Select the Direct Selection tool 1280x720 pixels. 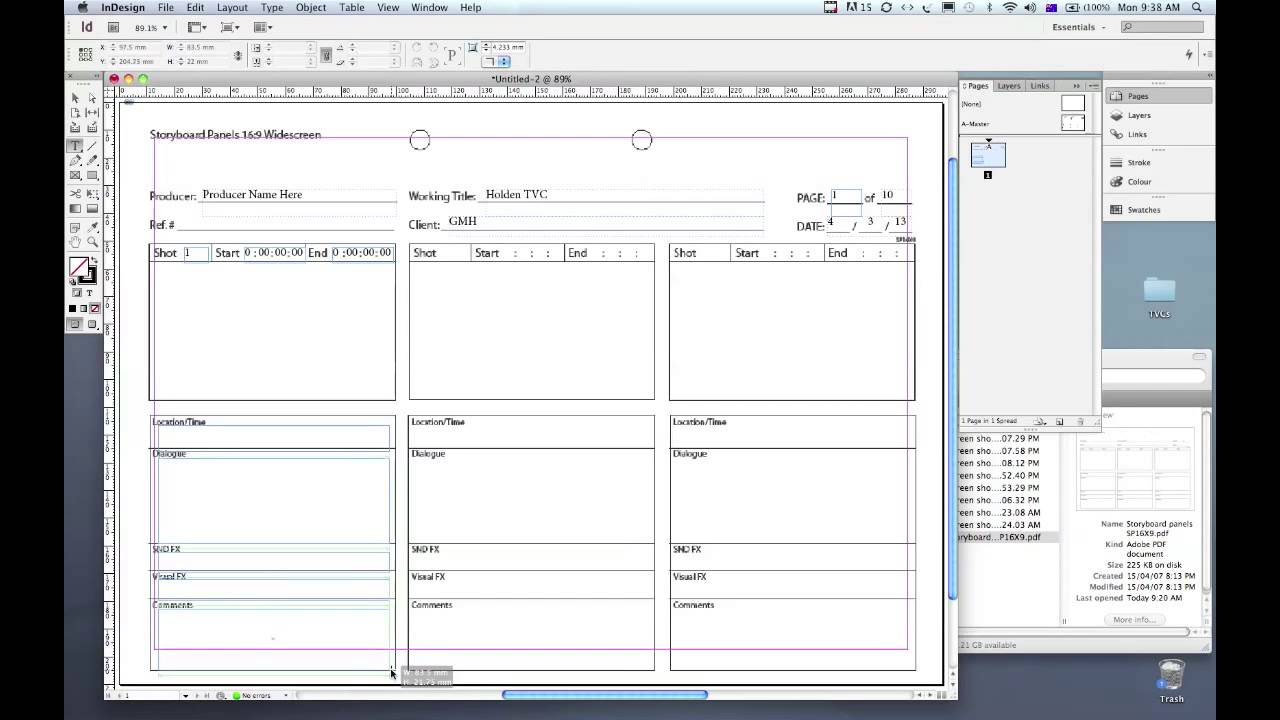click(x=92, y=98)
